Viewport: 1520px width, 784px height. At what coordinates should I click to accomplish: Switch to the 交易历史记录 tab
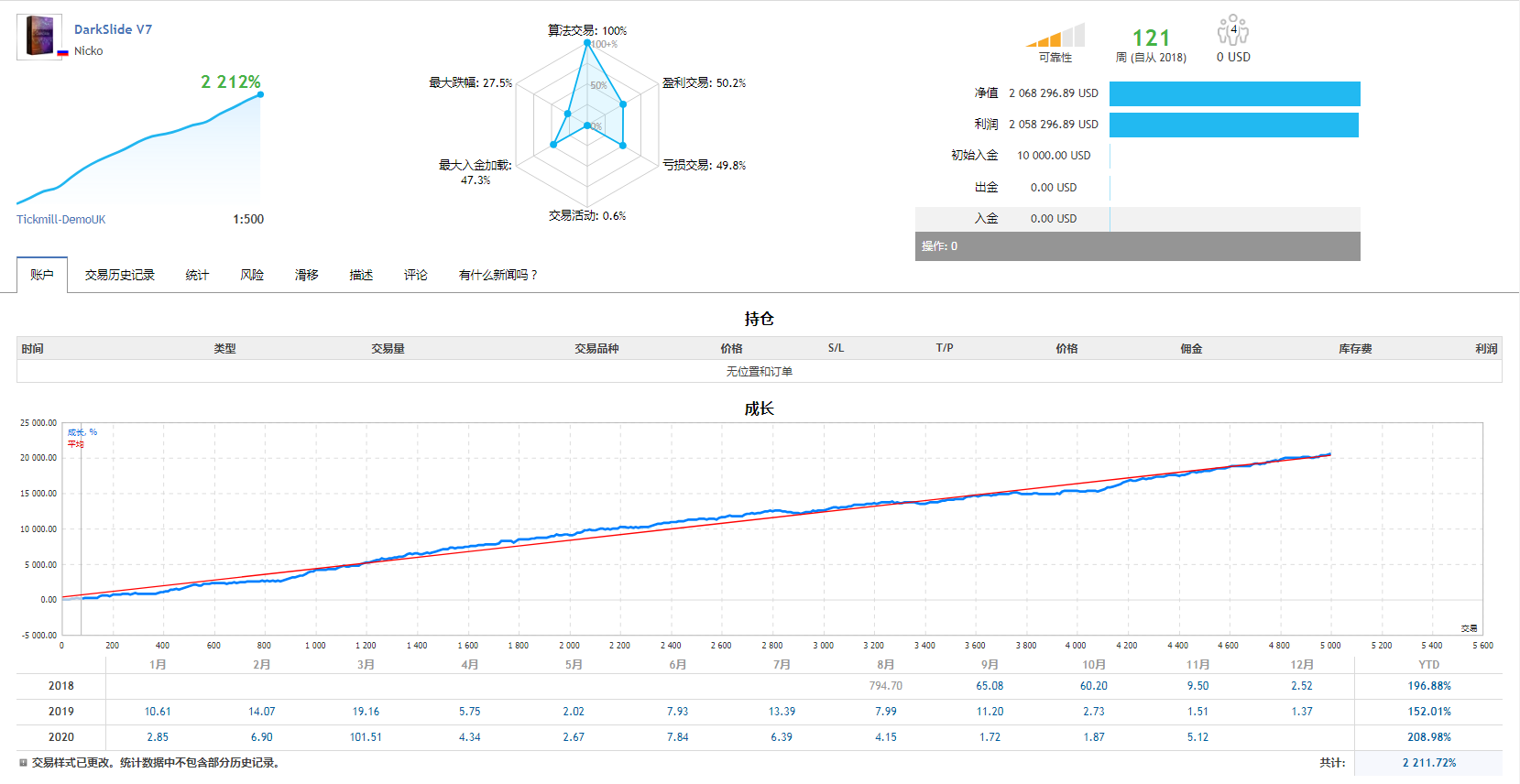120,275
